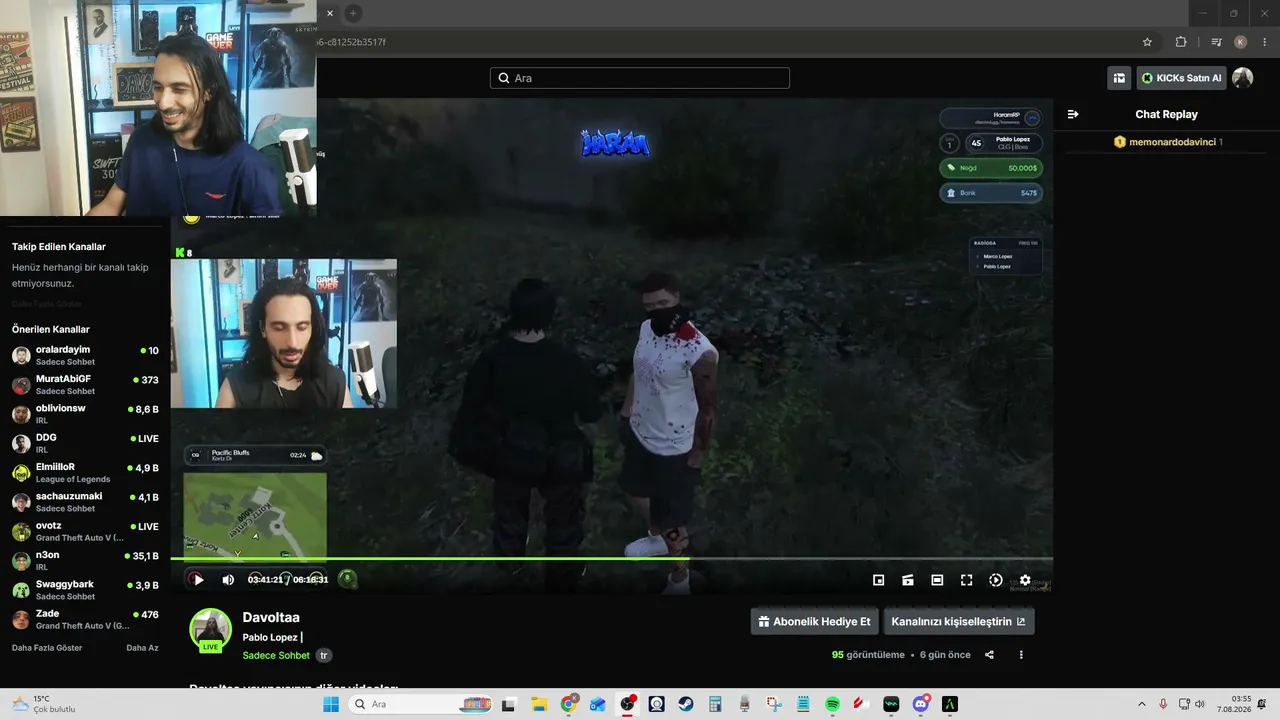Open Zade channel in sidebar
The width and height of the screenshot is (1280, 720).
tap(85, 619)
